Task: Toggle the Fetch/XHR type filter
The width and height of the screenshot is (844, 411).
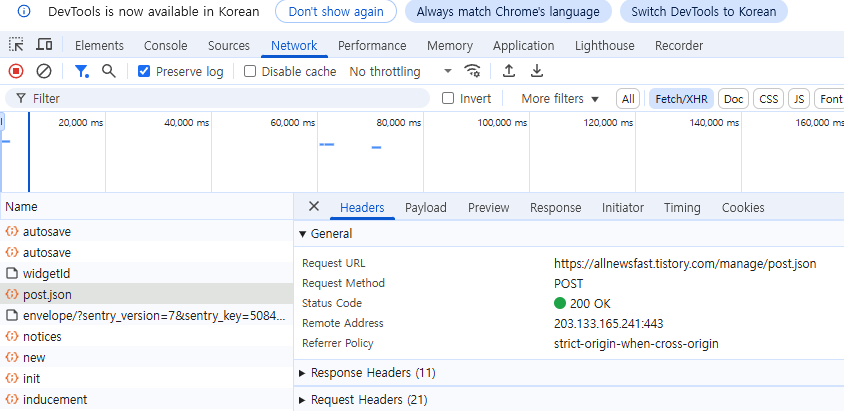Action: 681,99
